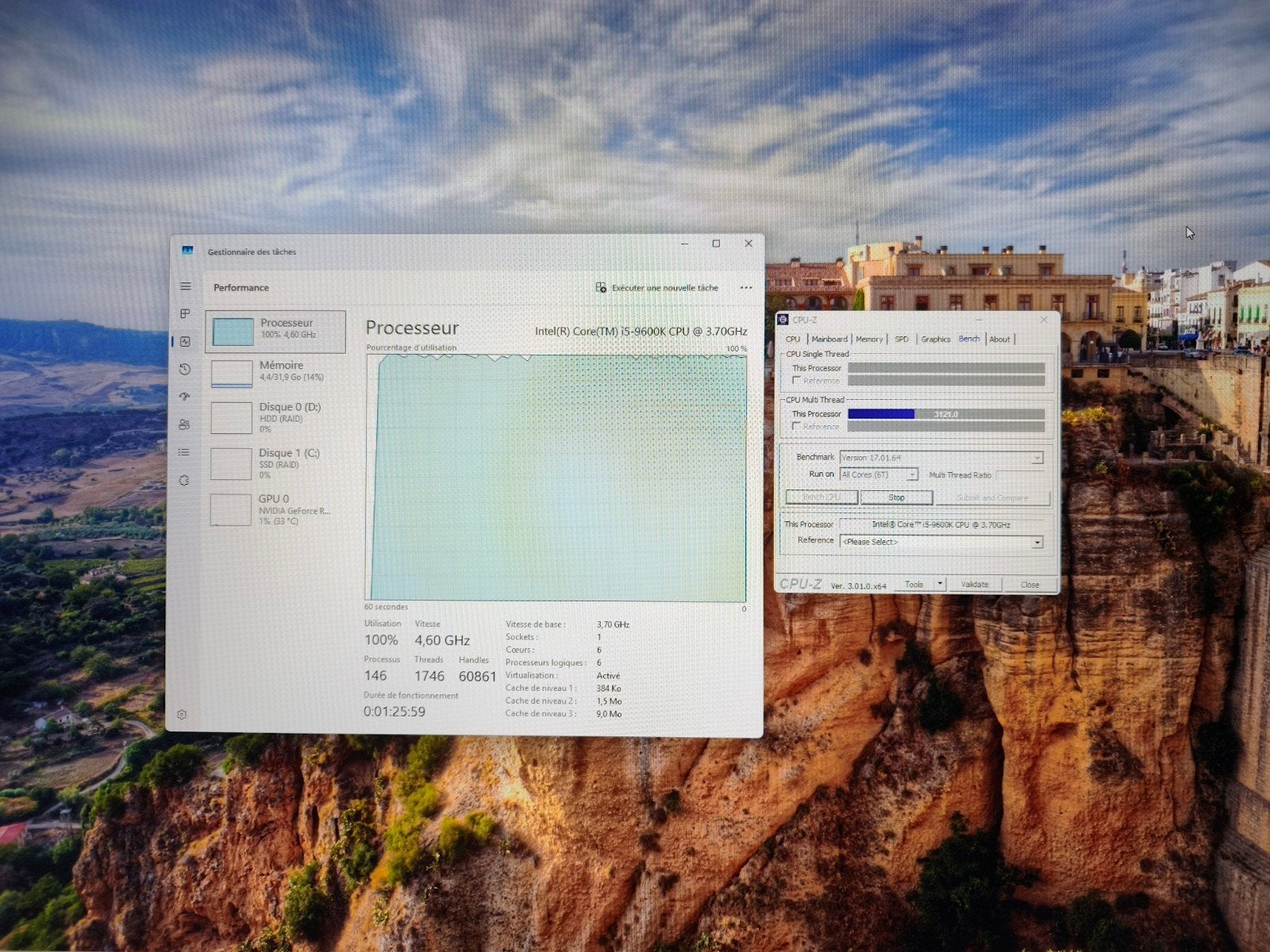The image size is (1270, 952).
Task: Open the Details list page in Task Manager
Action: click(x=185, y=452)
